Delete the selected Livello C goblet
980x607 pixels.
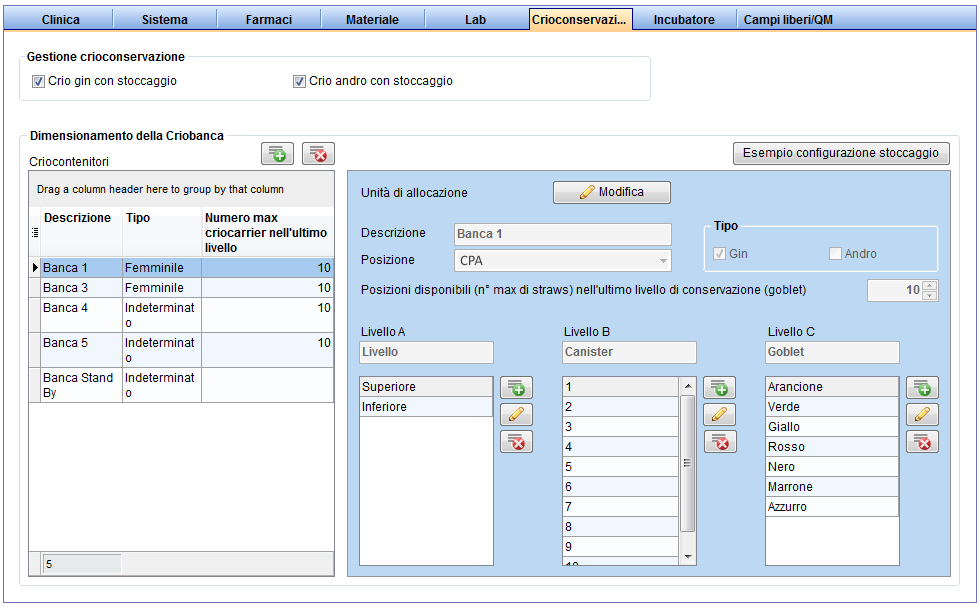pyautogui.click(x=922, y=442)
